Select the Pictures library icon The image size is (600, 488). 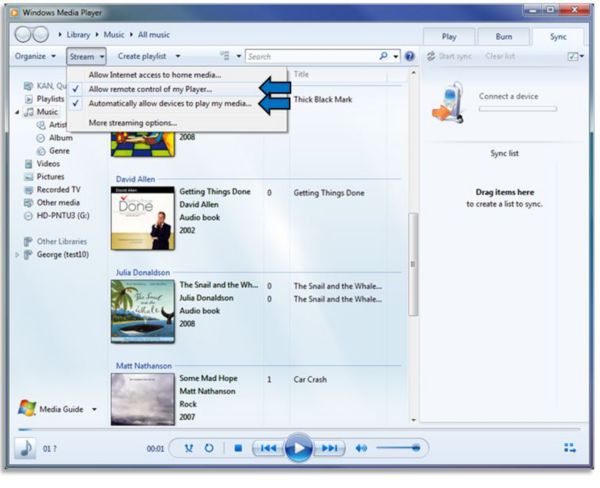click(28, 177)
